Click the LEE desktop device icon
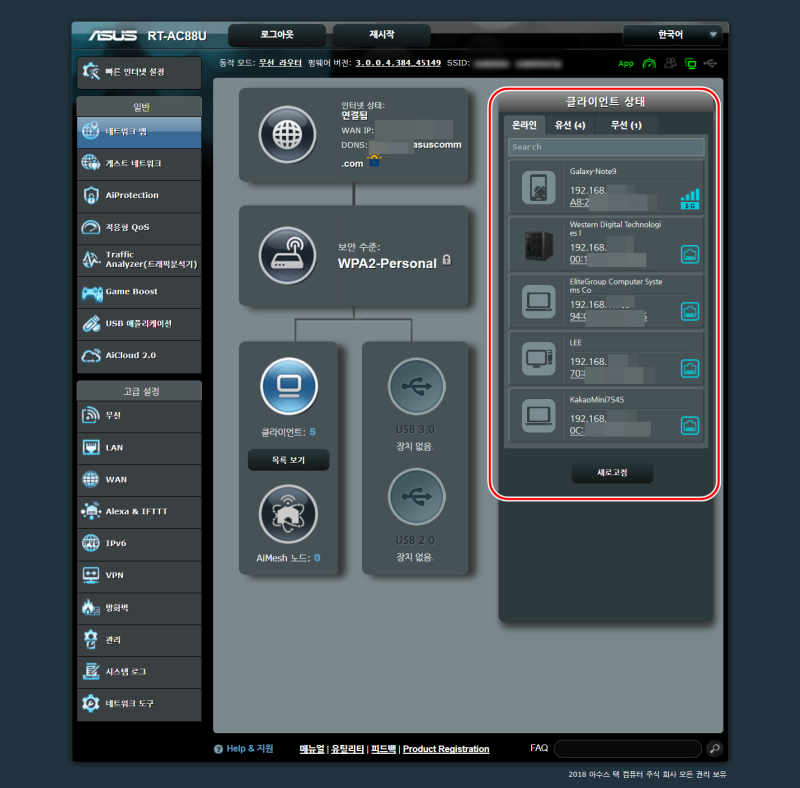 point(538,359)
